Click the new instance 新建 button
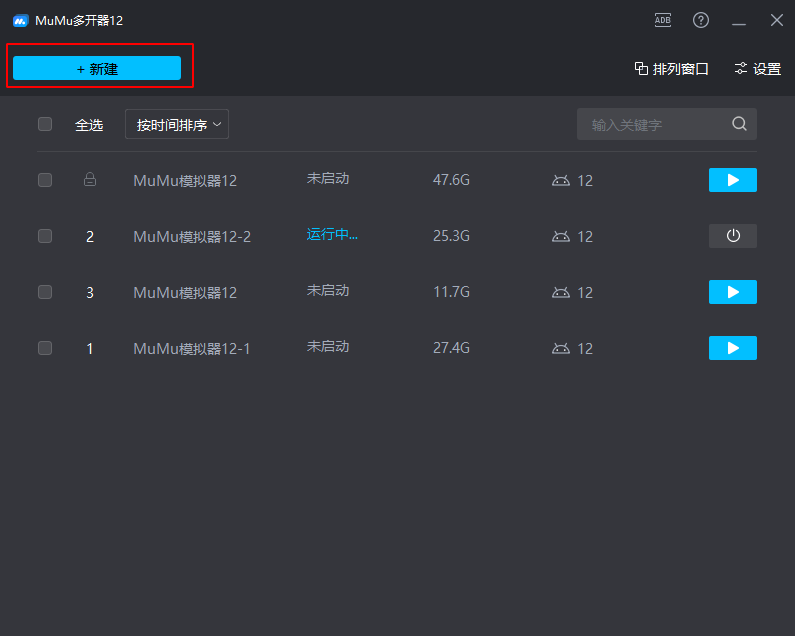The height and width of the screenshot is (636, 795). point(97,68)
